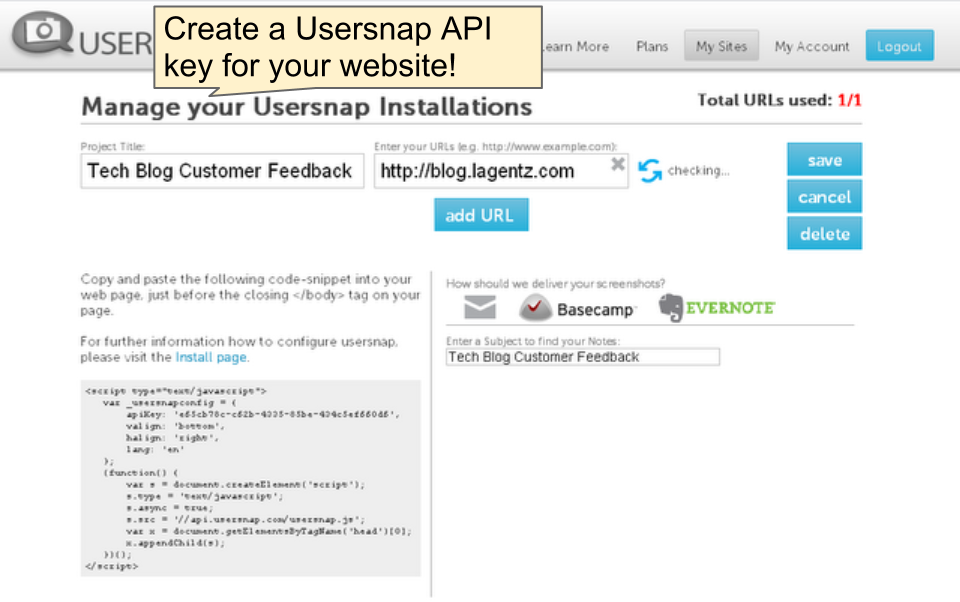
Task: Open My Account page
Action: 812,47
